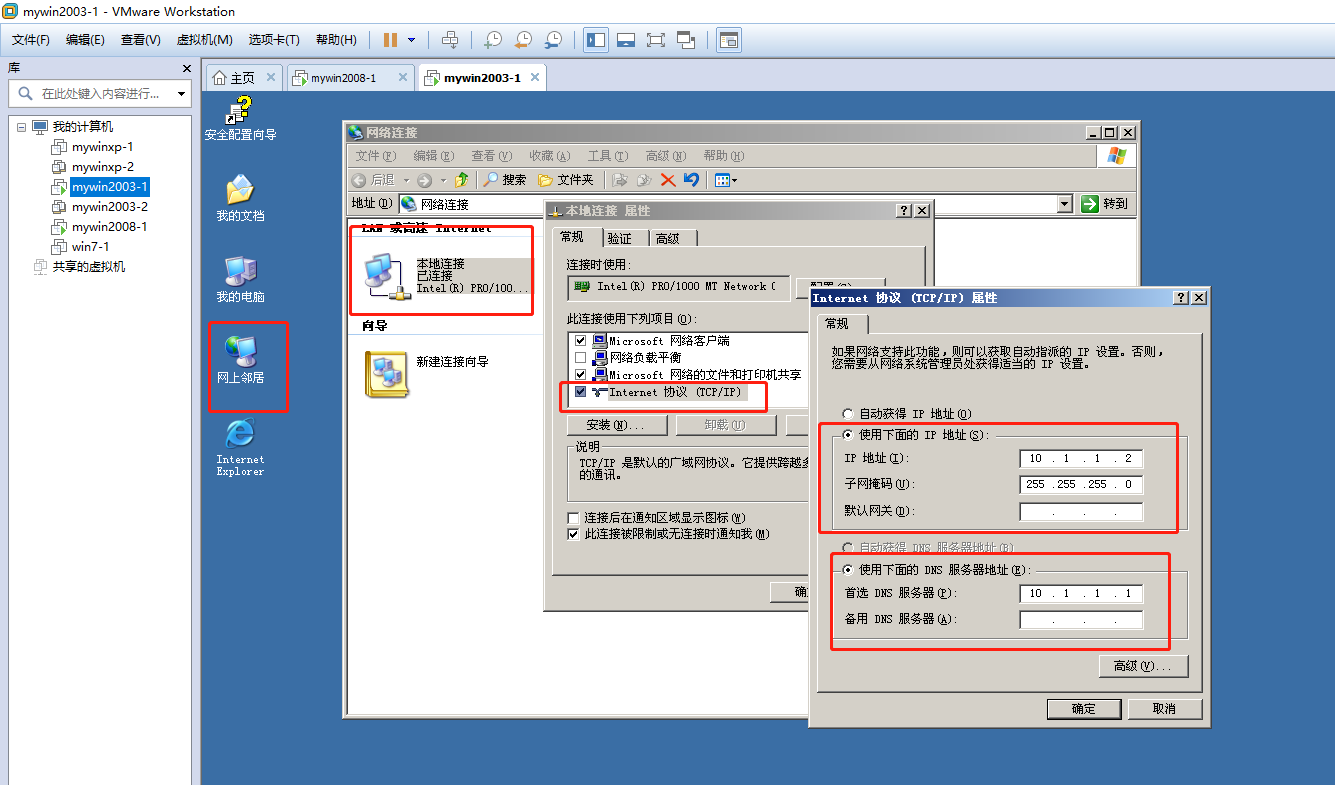Switch to Unity mode icon
The width and height of the screenshot is (1335, 785).
point(686,40)
